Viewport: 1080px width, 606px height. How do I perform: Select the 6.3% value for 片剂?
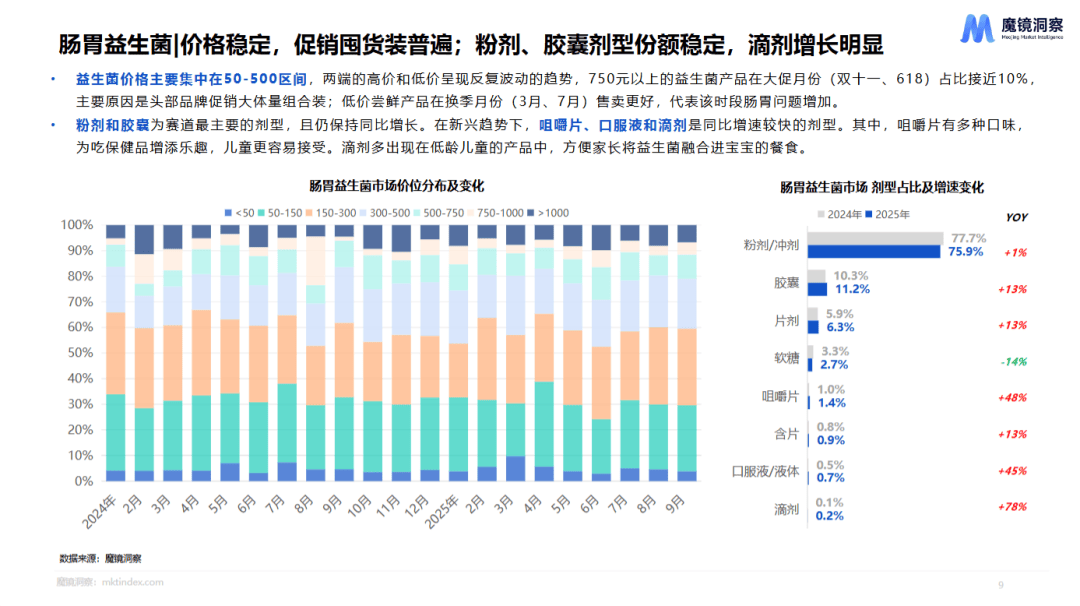coord(840,327)
